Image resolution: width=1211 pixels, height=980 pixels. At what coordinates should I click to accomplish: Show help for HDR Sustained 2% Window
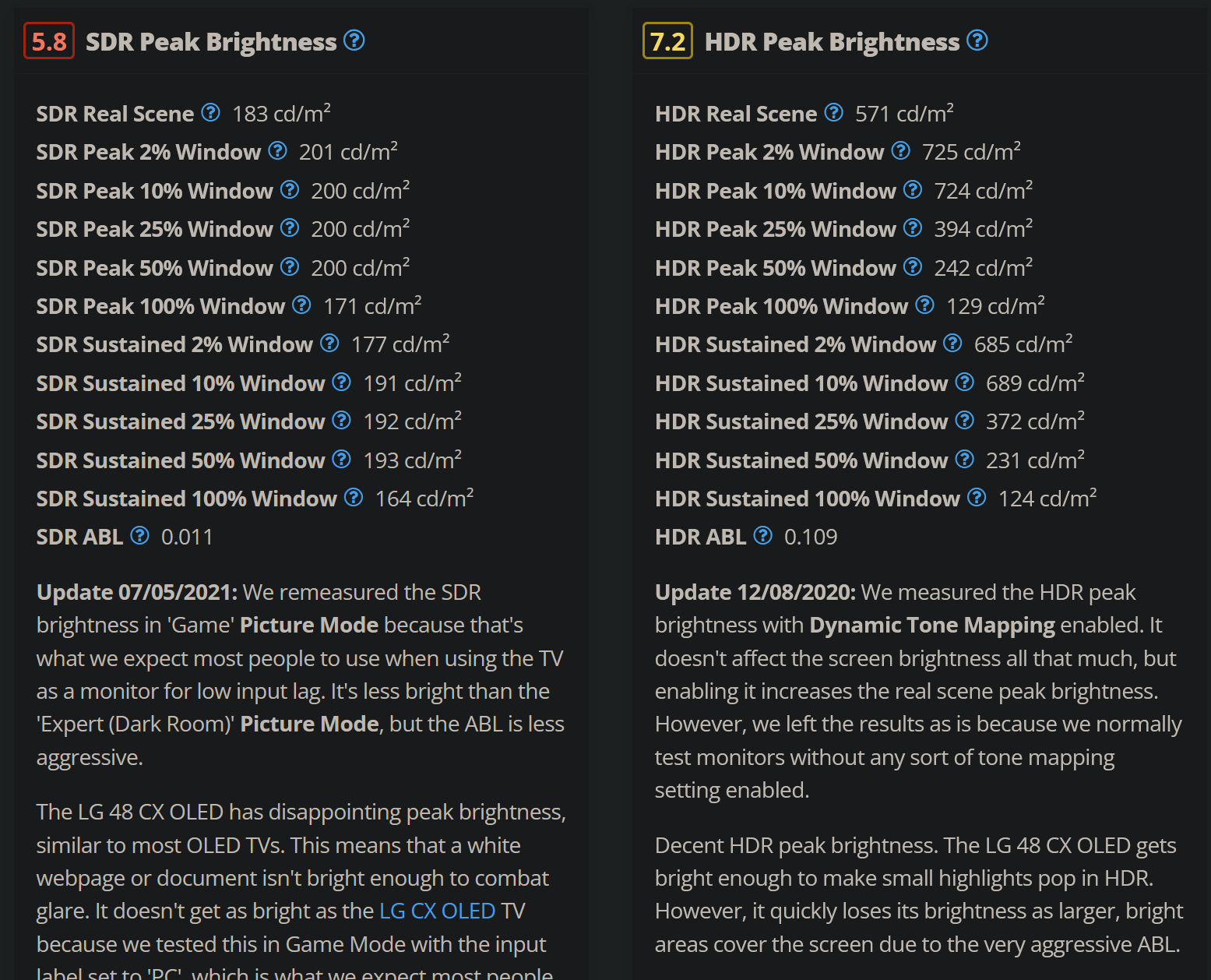[x=952, y=343]
